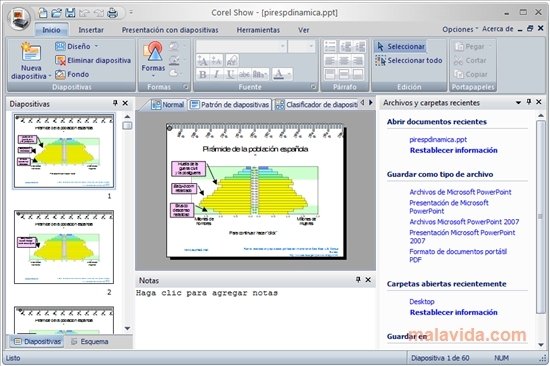Toggle align left in Párrafo group
The width and height of the screenshot is (550, 366).
330,61
